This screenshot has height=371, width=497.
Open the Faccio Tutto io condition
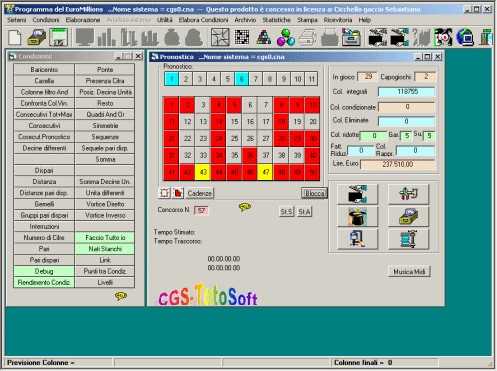(x=105, y=238)
